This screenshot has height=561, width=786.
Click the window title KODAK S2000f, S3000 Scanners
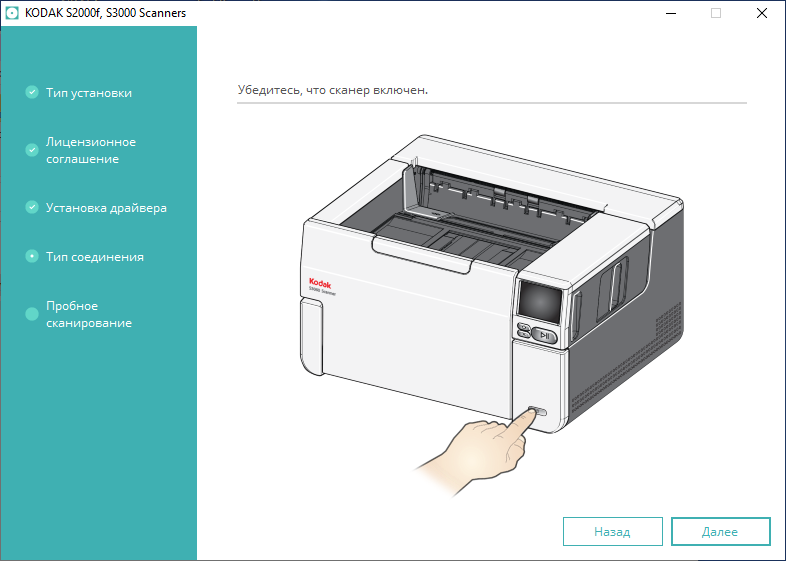[x=105, y=13]
